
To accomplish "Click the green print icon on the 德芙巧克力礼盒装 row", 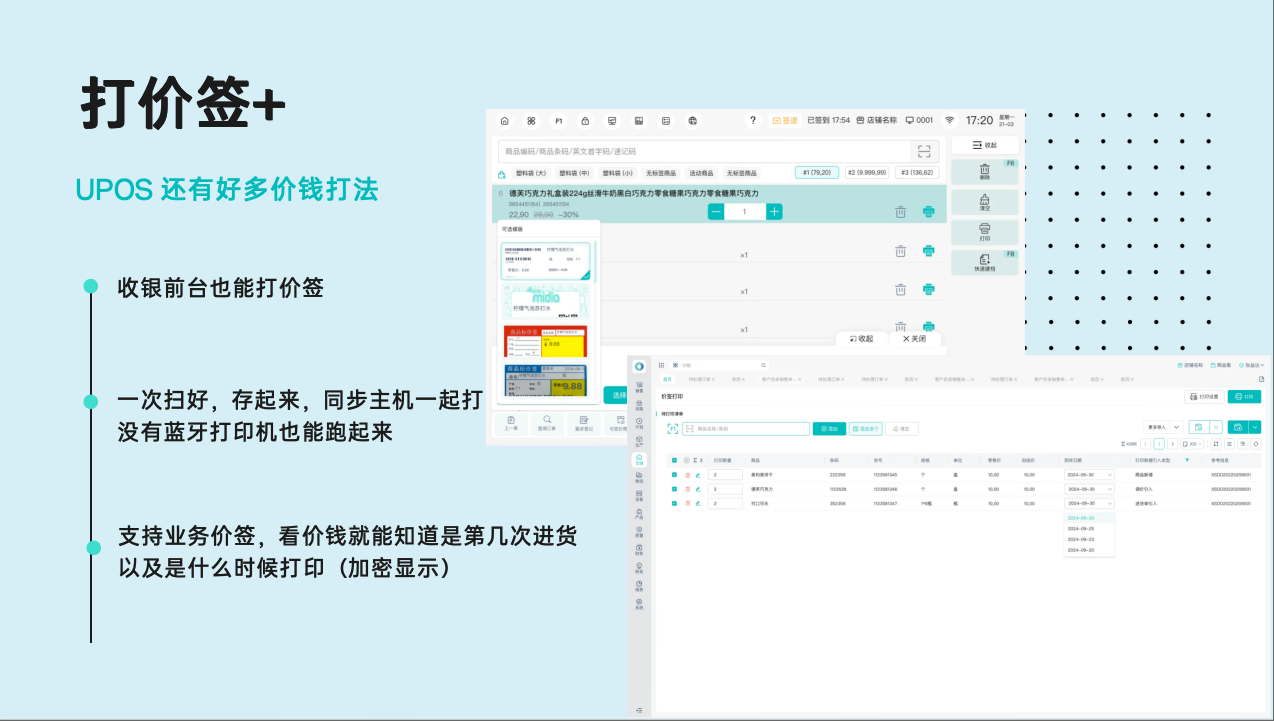I will coord(928,212).
